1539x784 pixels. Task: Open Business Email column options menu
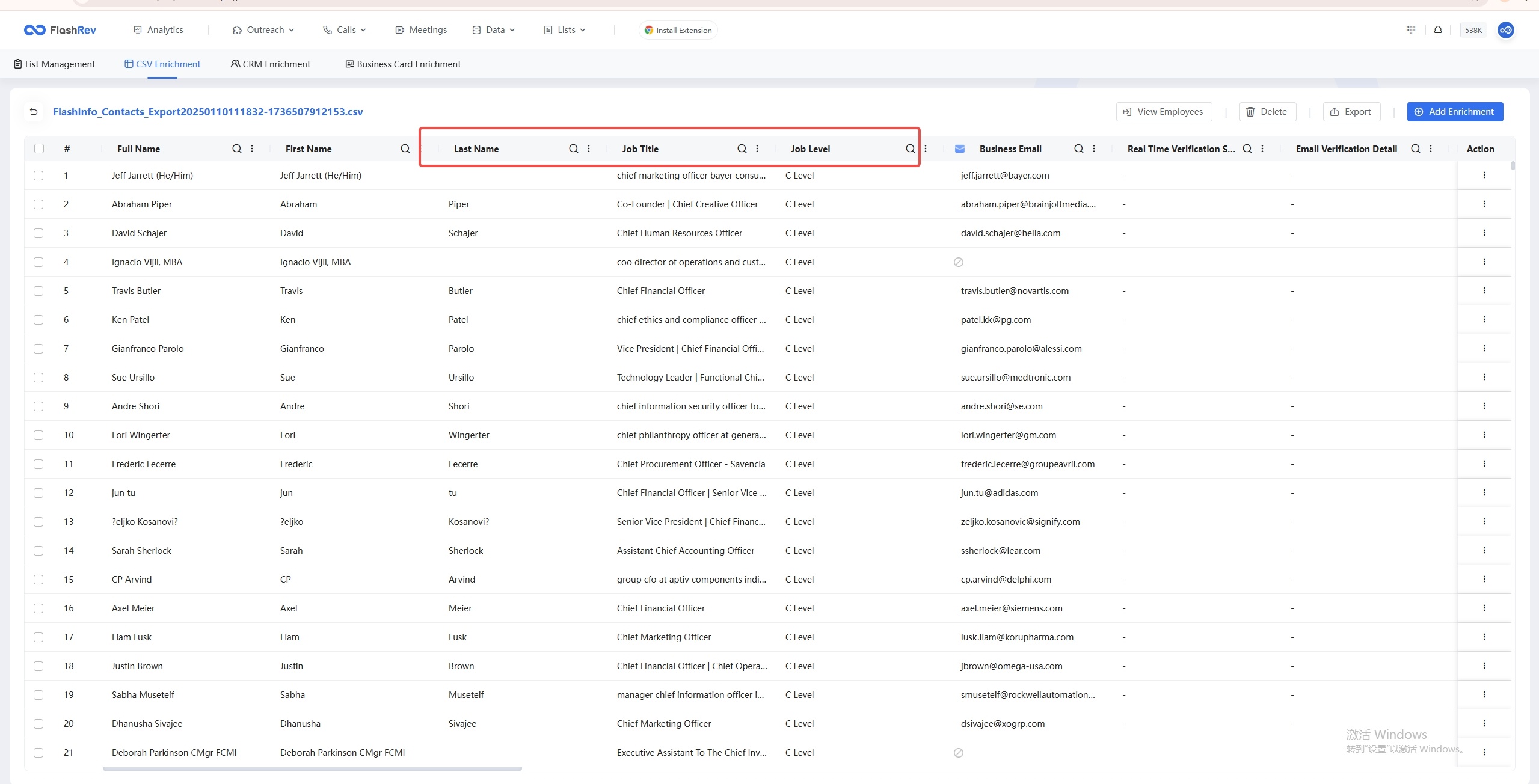click(1094, 149)
